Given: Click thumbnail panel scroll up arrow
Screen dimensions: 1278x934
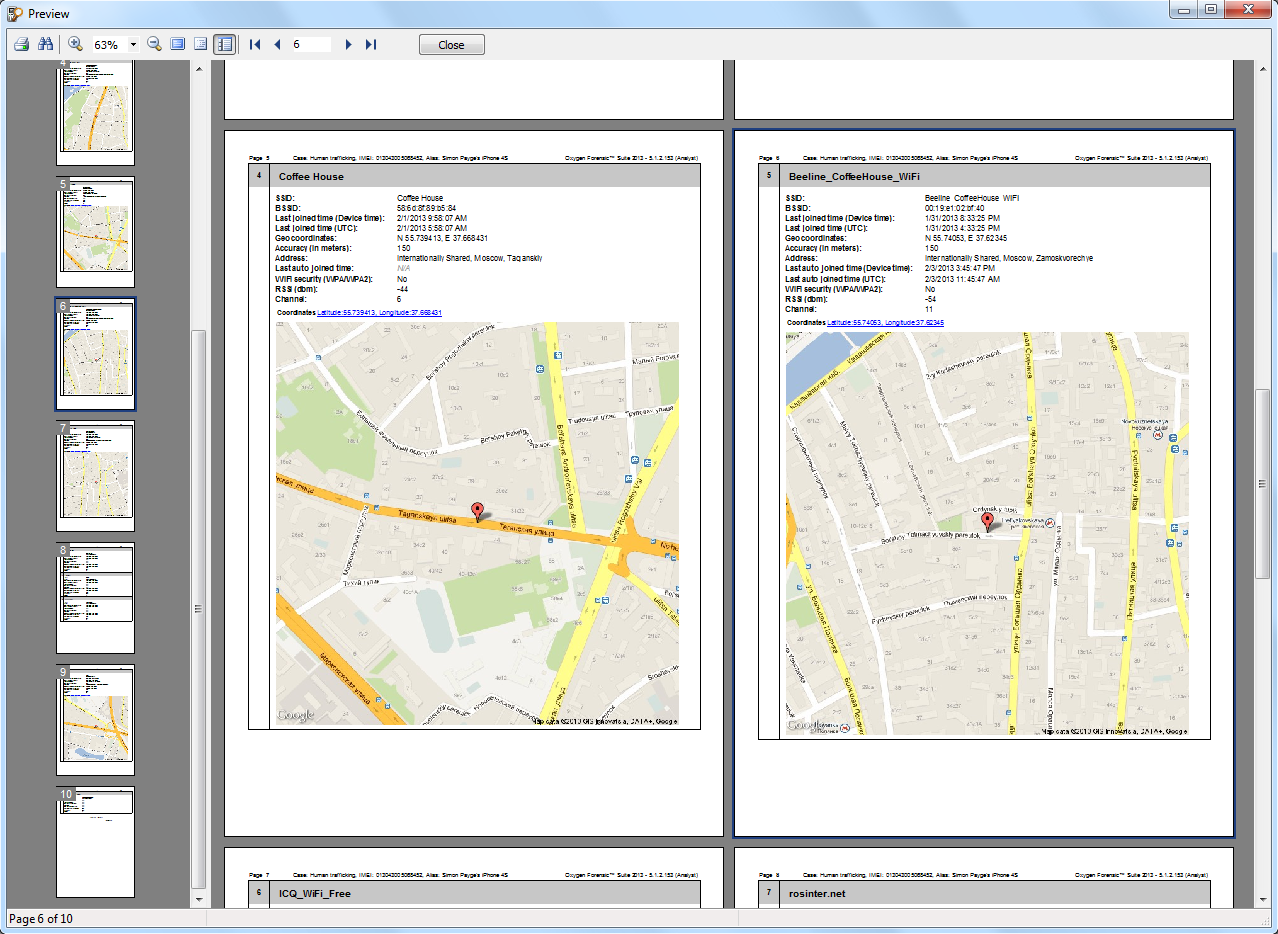Looking at the screenshot, I should pyautogui.click(x=198, y=70).
